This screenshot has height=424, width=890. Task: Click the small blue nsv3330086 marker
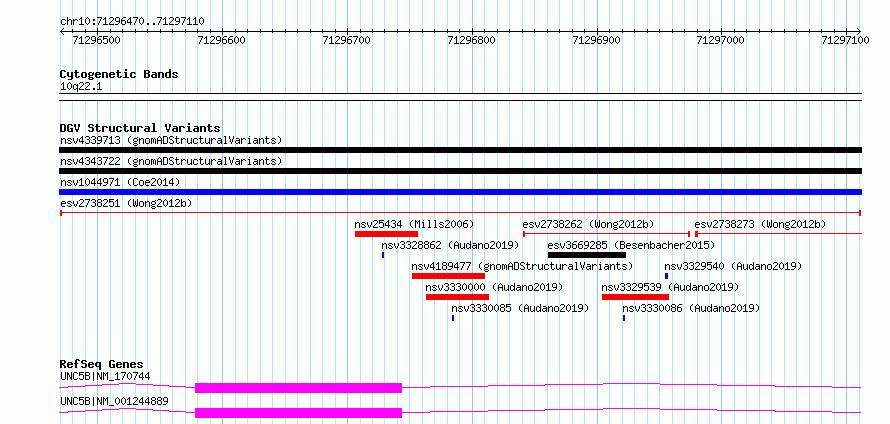click(x=624, y=318)
